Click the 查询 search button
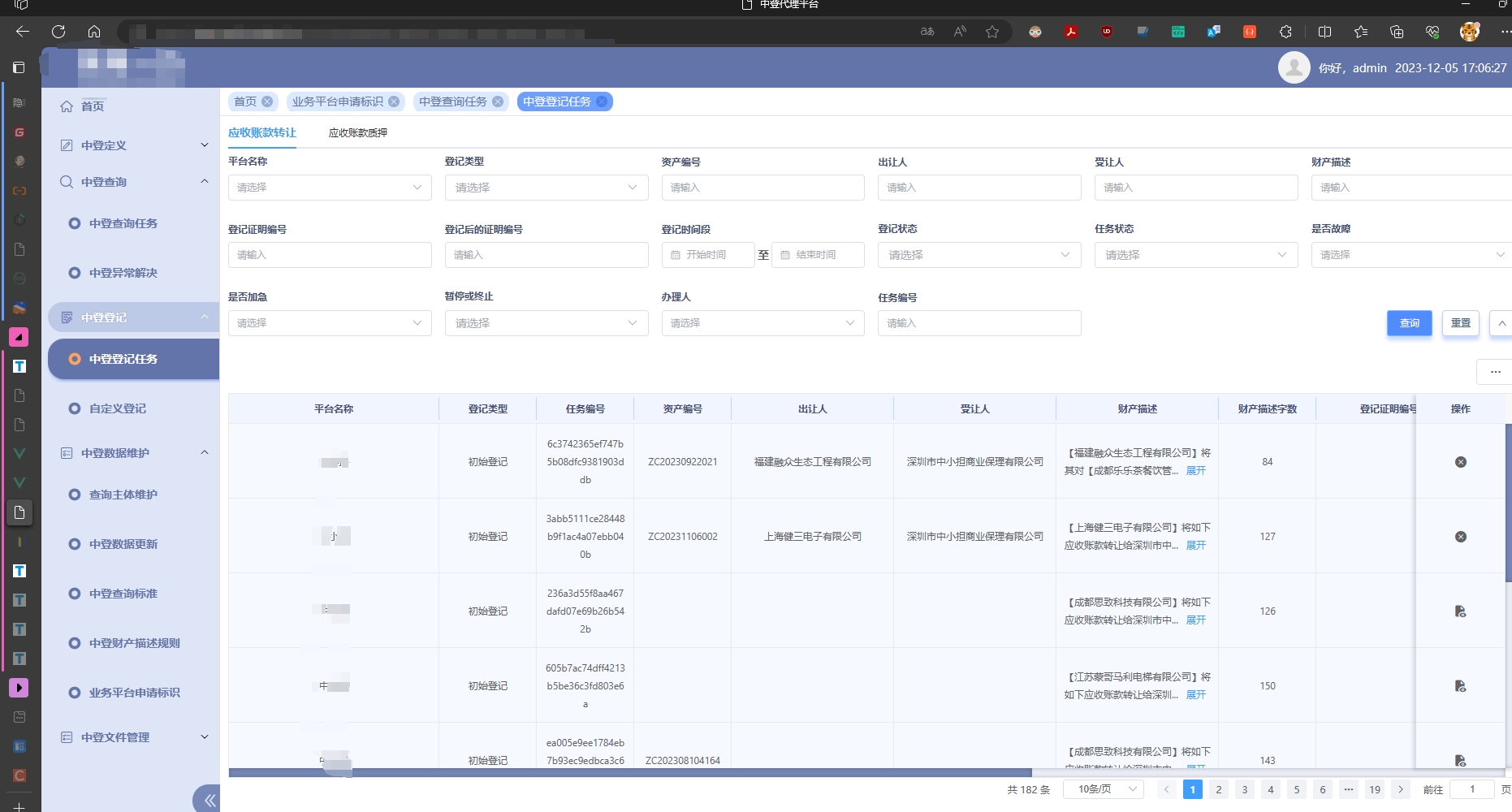The height and width of the screenshot is (812, 1512). point(1410,323)
